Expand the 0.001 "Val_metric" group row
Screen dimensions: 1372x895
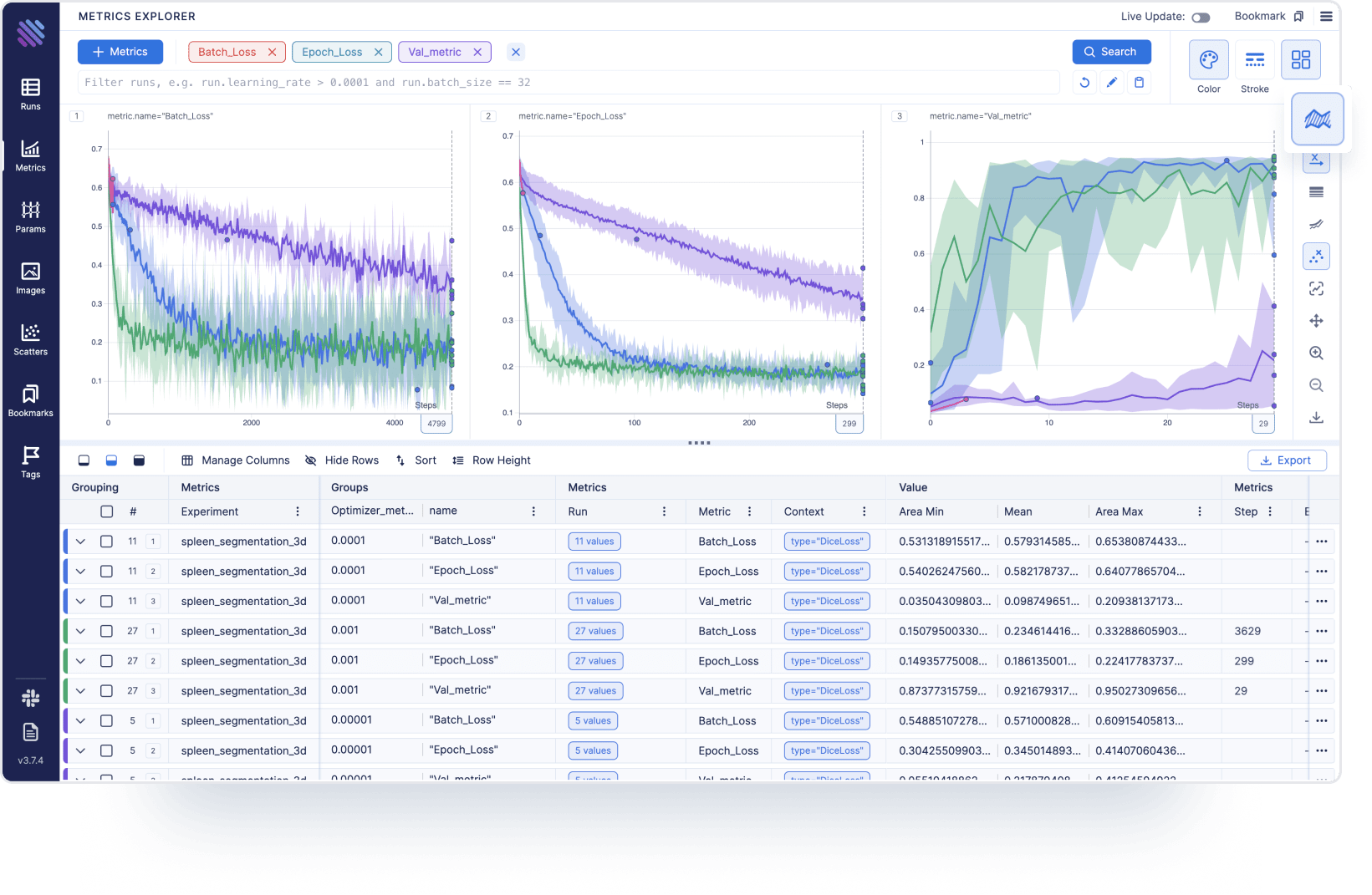[x=80, y=691]
